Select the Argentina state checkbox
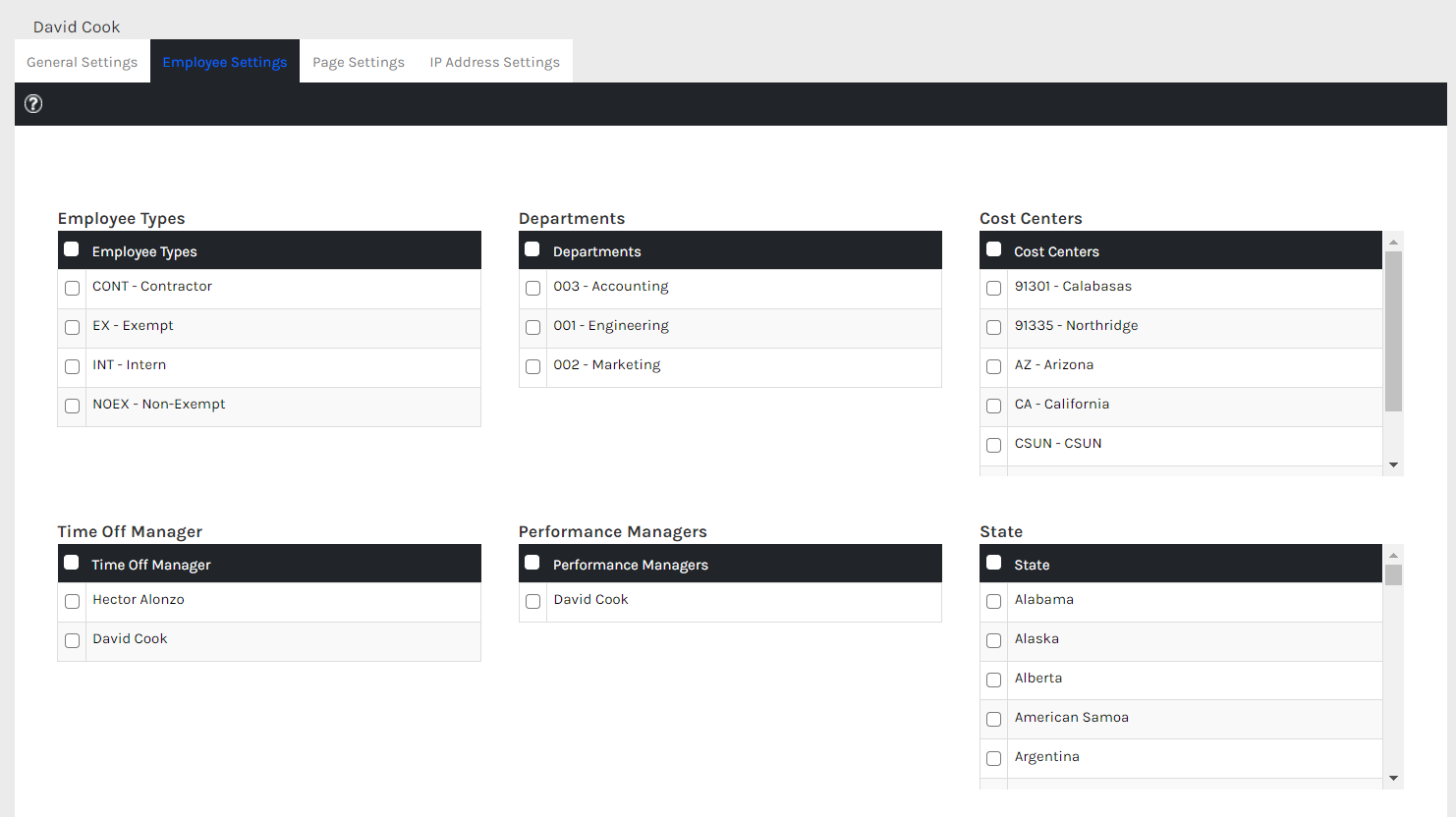 [x=994, y=758]
